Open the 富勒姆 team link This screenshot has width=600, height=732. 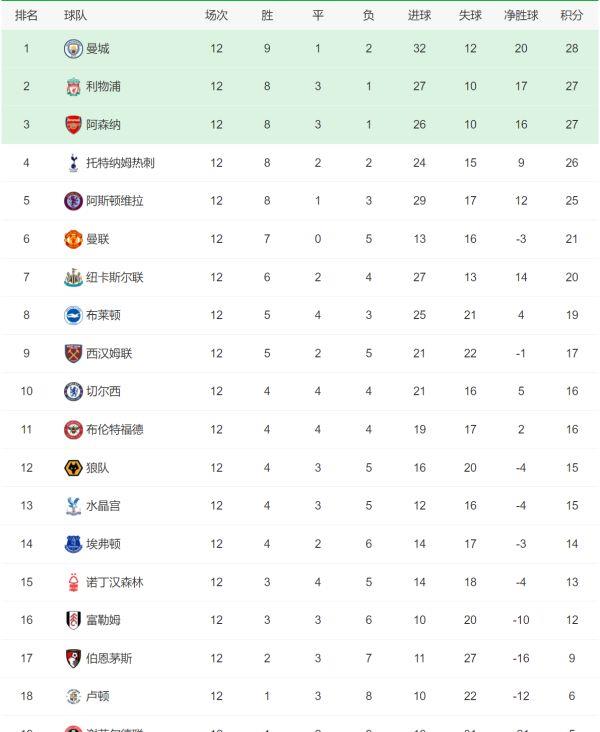[x=103, y=620]
